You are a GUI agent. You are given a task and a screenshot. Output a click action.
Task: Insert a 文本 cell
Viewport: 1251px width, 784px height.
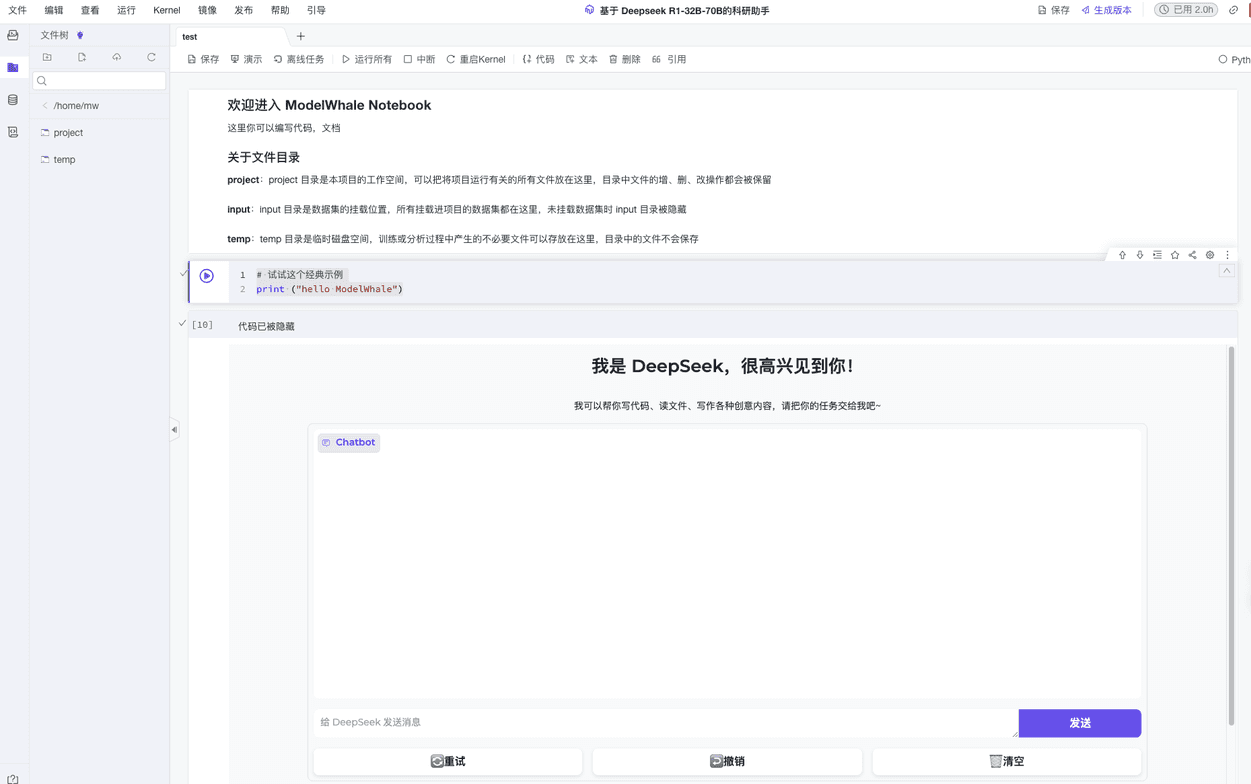point(581,59)
